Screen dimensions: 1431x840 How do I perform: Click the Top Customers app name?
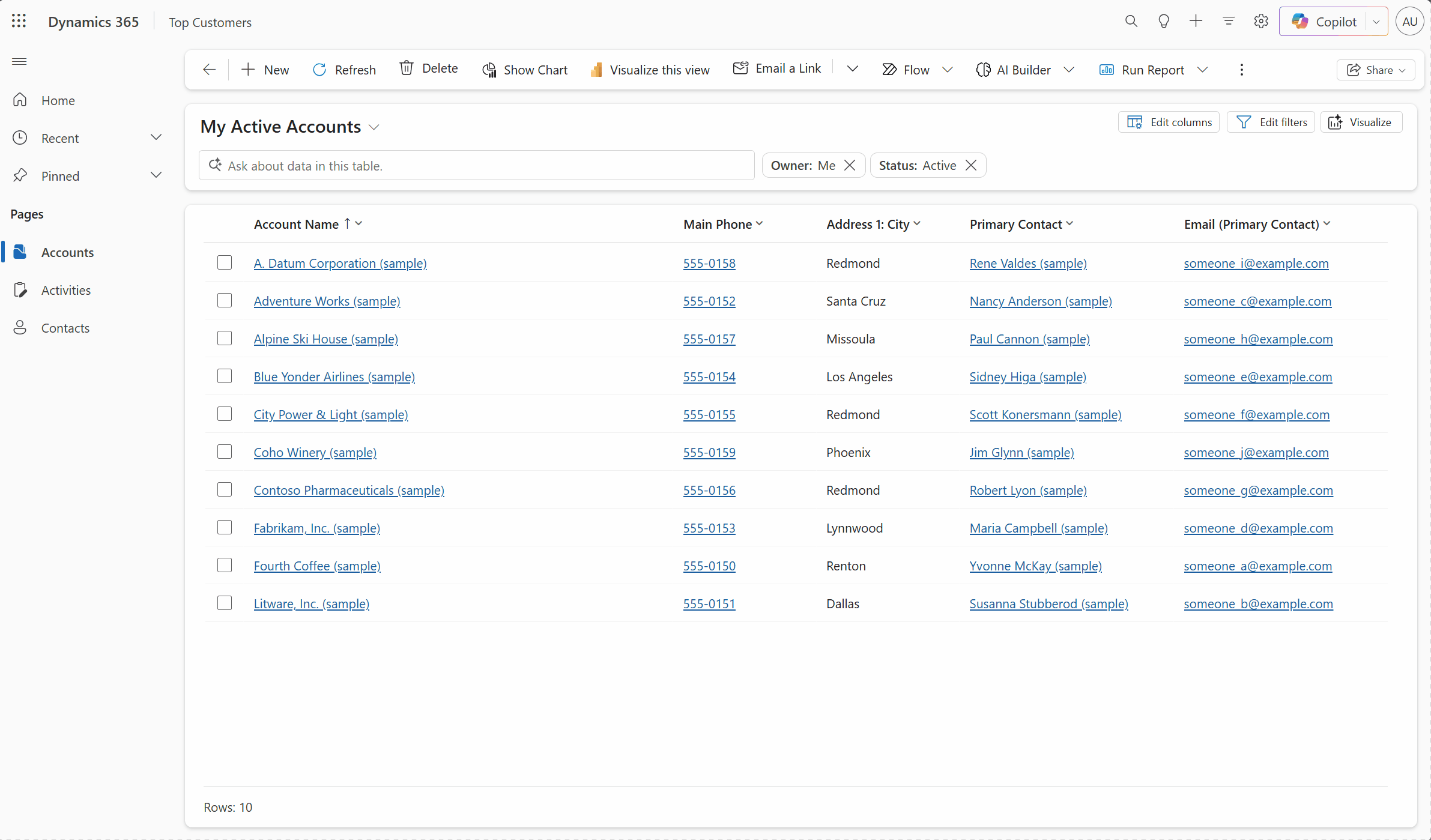(210, 22)
